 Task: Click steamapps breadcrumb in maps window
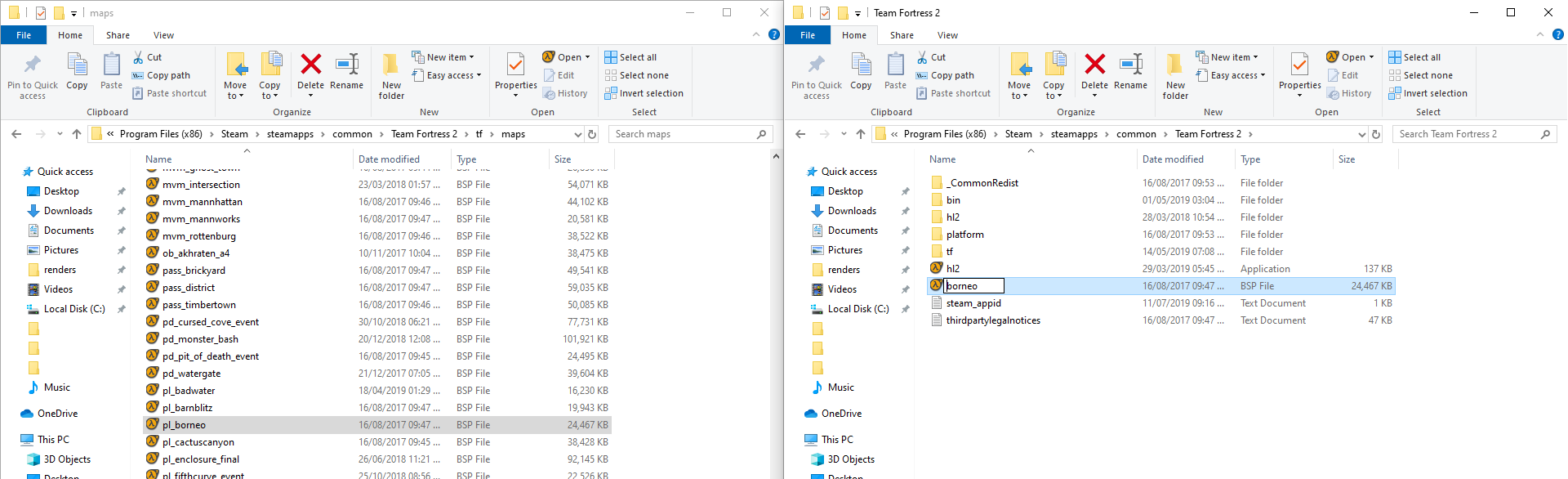[290, 134]
